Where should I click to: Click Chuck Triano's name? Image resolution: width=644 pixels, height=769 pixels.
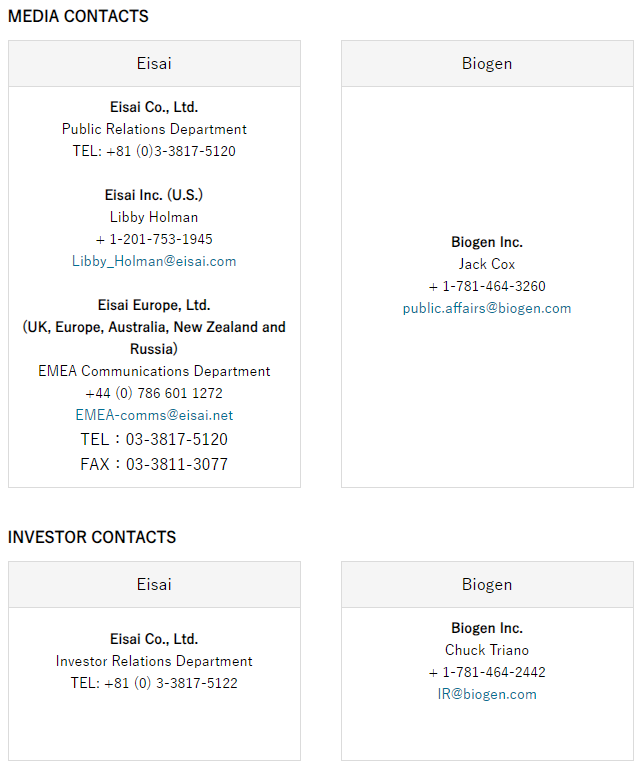click(x=487, y=650)
